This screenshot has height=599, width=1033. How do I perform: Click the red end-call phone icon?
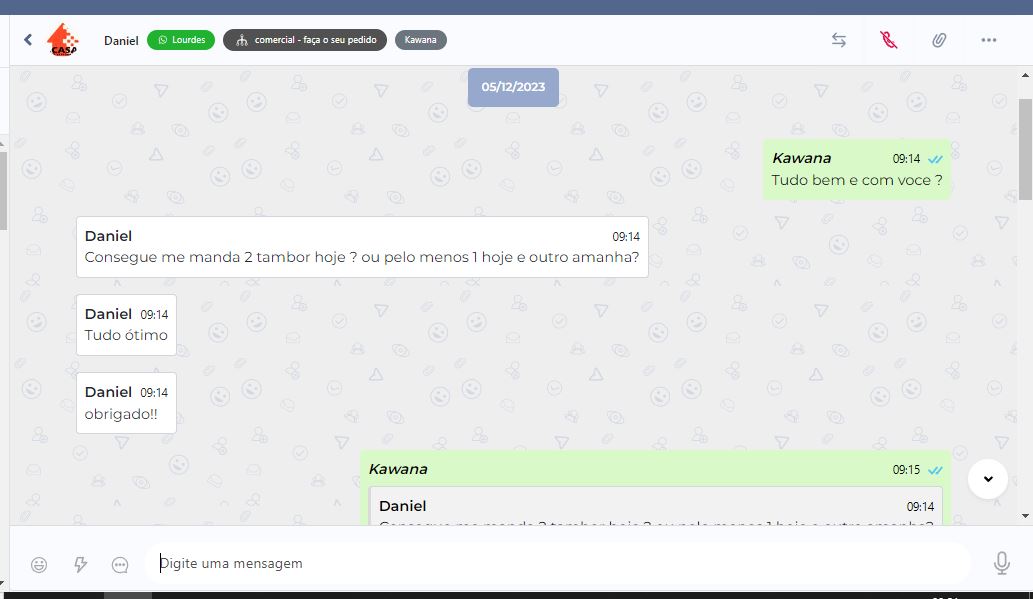(888, 40)
